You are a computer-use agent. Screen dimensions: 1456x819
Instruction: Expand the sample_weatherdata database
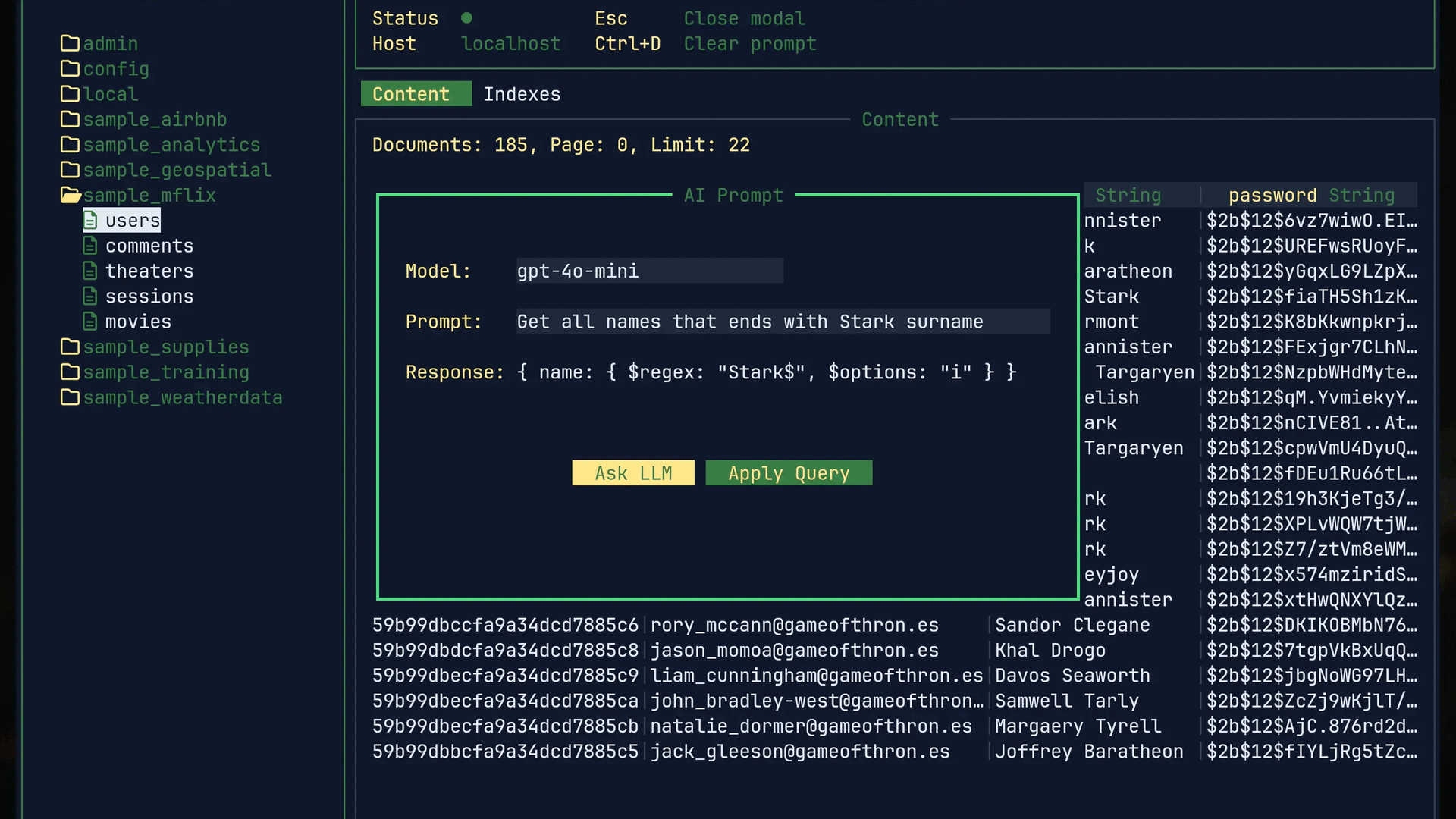pyautogui.click(x=183, y=397)
